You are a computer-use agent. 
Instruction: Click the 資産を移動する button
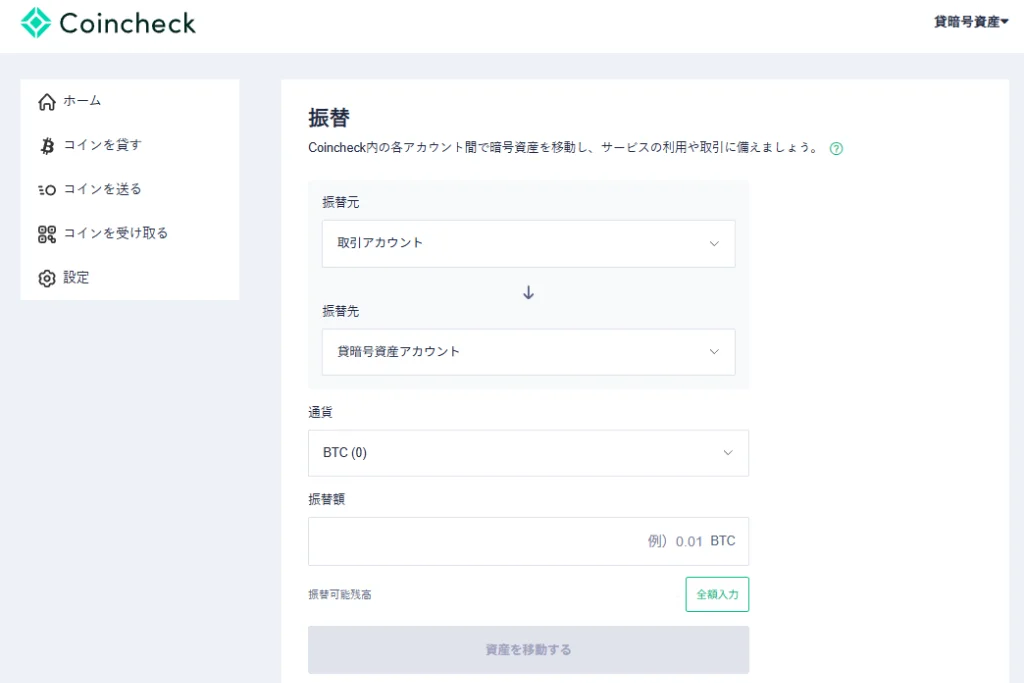(528, 650)
